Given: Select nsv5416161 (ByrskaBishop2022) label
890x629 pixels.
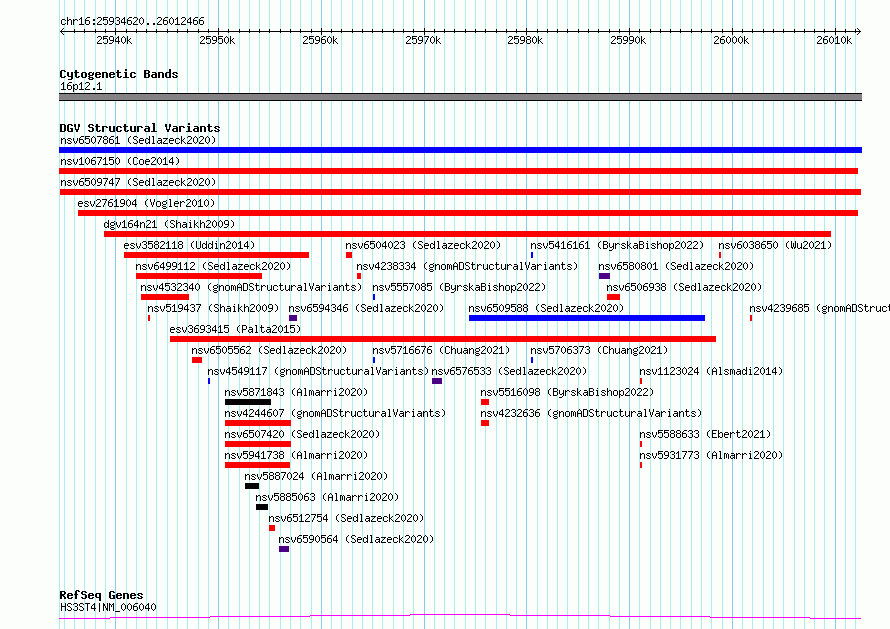Looking at the screenshot, I should (617, 245).
